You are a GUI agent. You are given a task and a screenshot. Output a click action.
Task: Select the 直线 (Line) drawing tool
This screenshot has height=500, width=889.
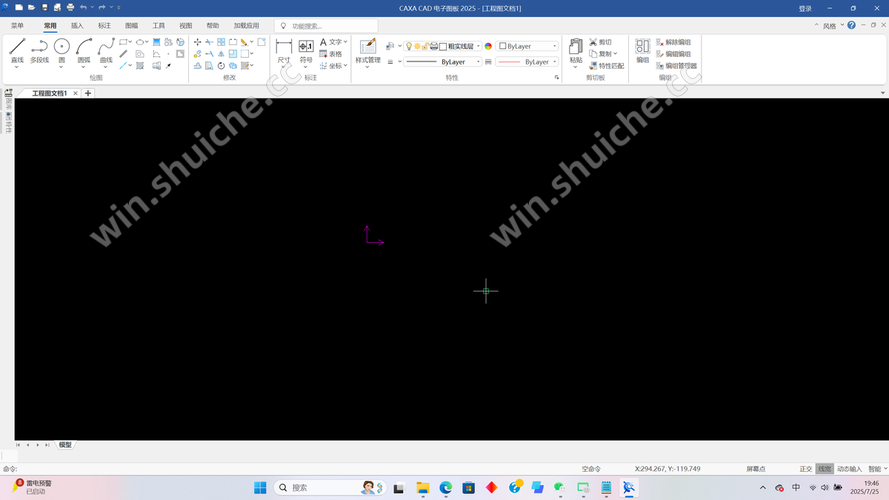click(17, 50)
